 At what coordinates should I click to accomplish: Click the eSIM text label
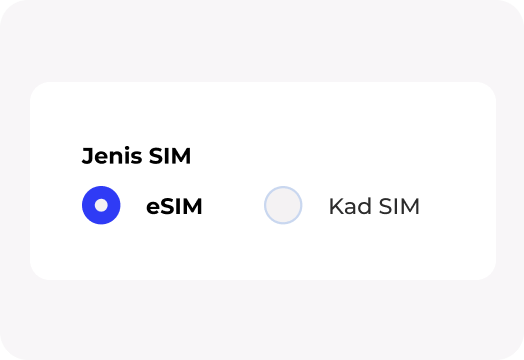click(x=174, y=206)
